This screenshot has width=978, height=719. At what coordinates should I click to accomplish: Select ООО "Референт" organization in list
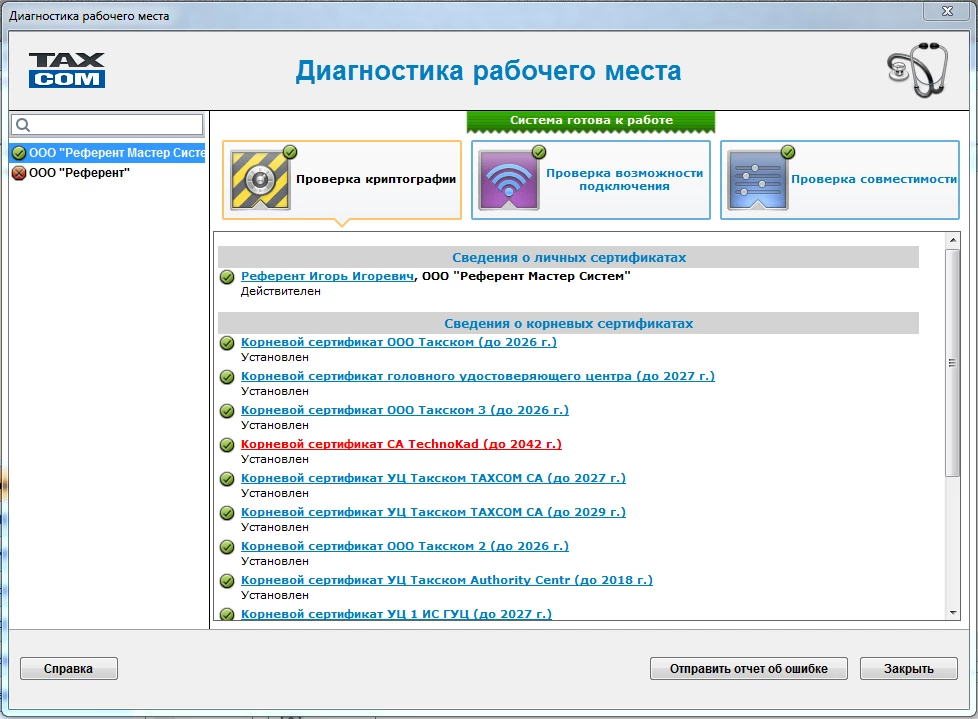pyautogui.click(x=79, y=173)
